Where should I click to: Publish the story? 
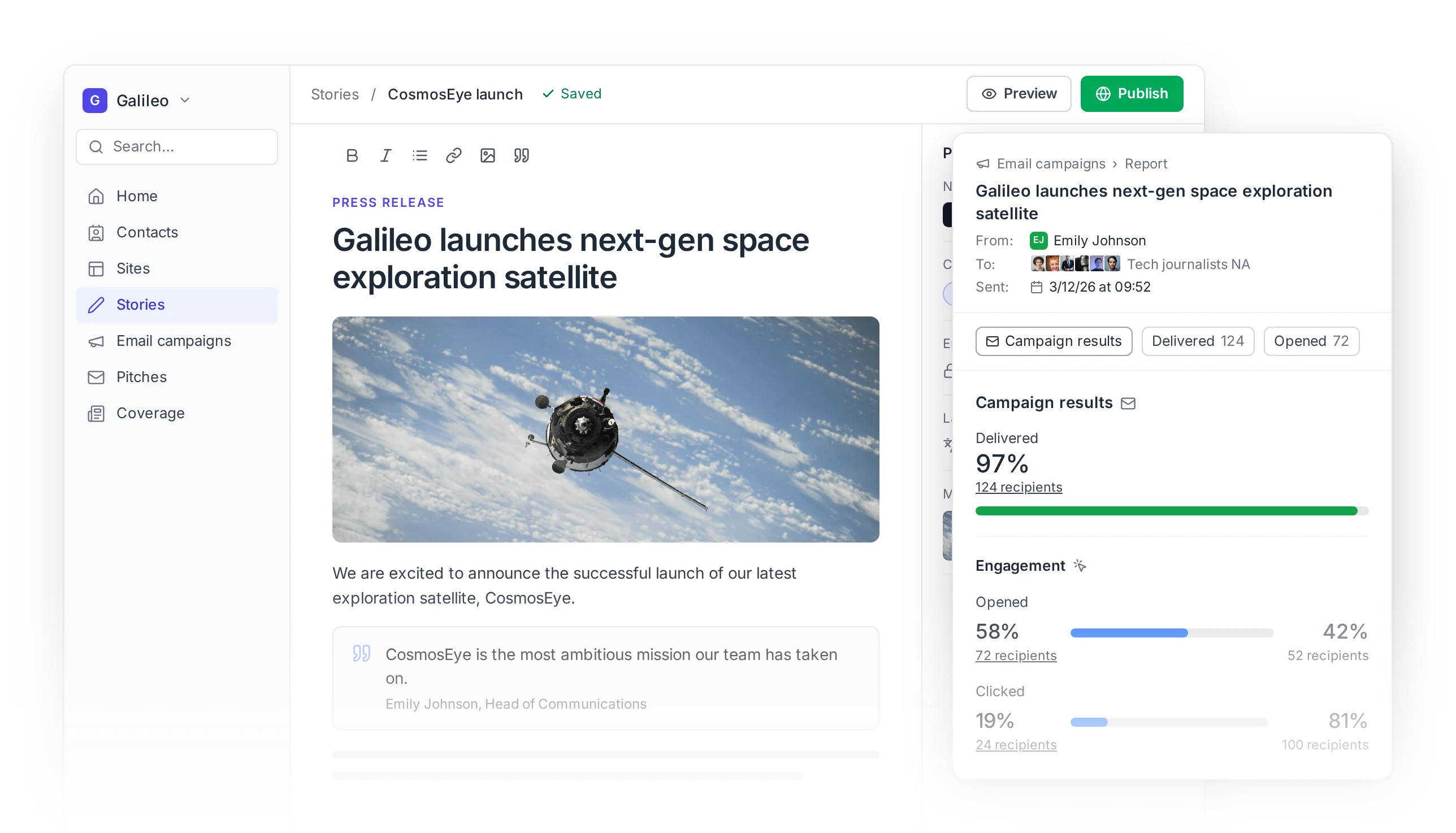[1132, 94]
